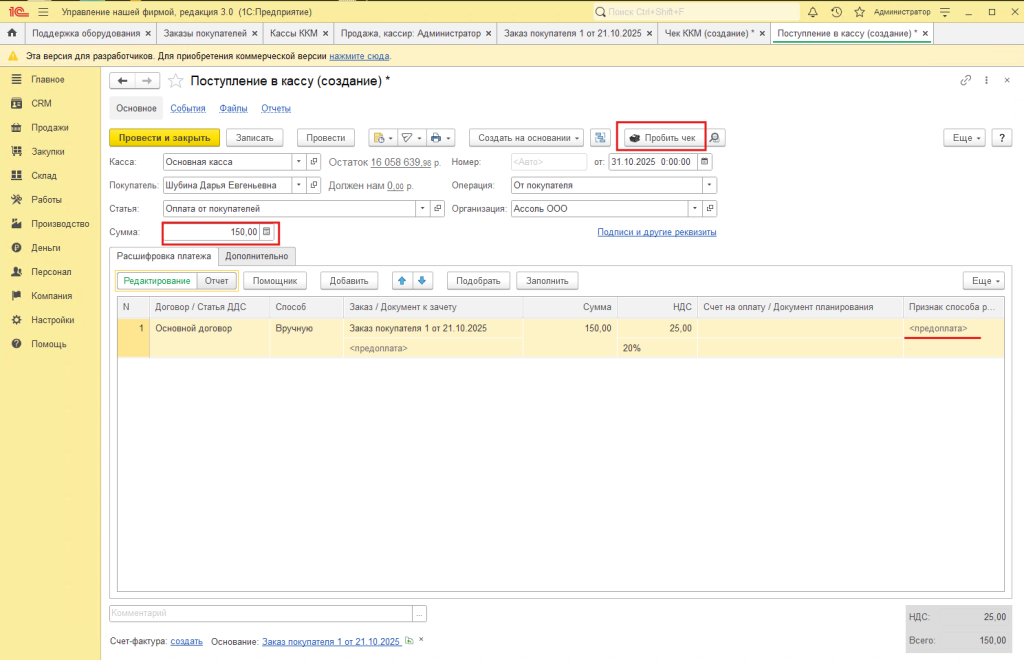Open Продажи in the left sidebar

(49, 128)
